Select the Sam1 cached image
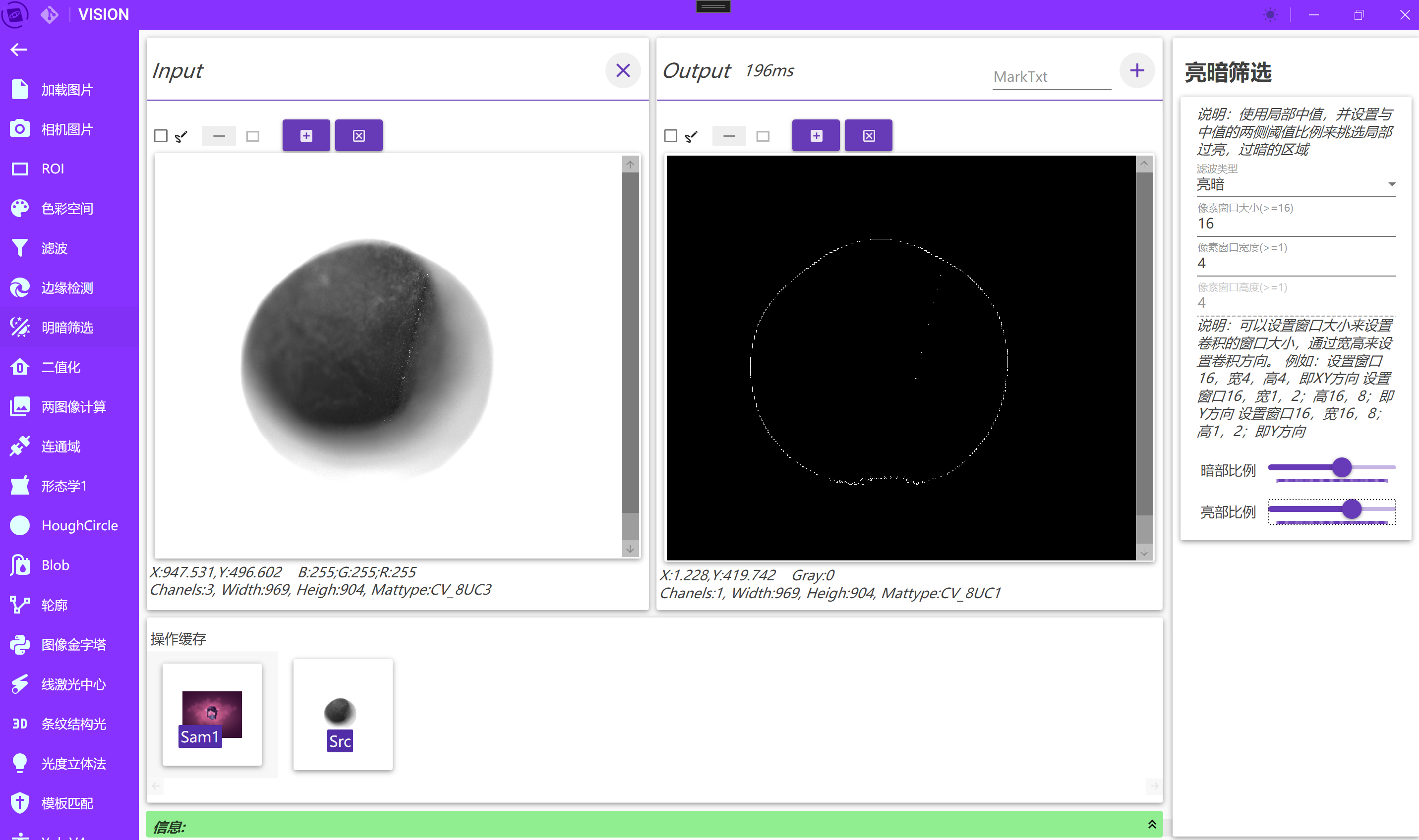The height and width of the screenshot is (840, 1419). coord(212,714)
